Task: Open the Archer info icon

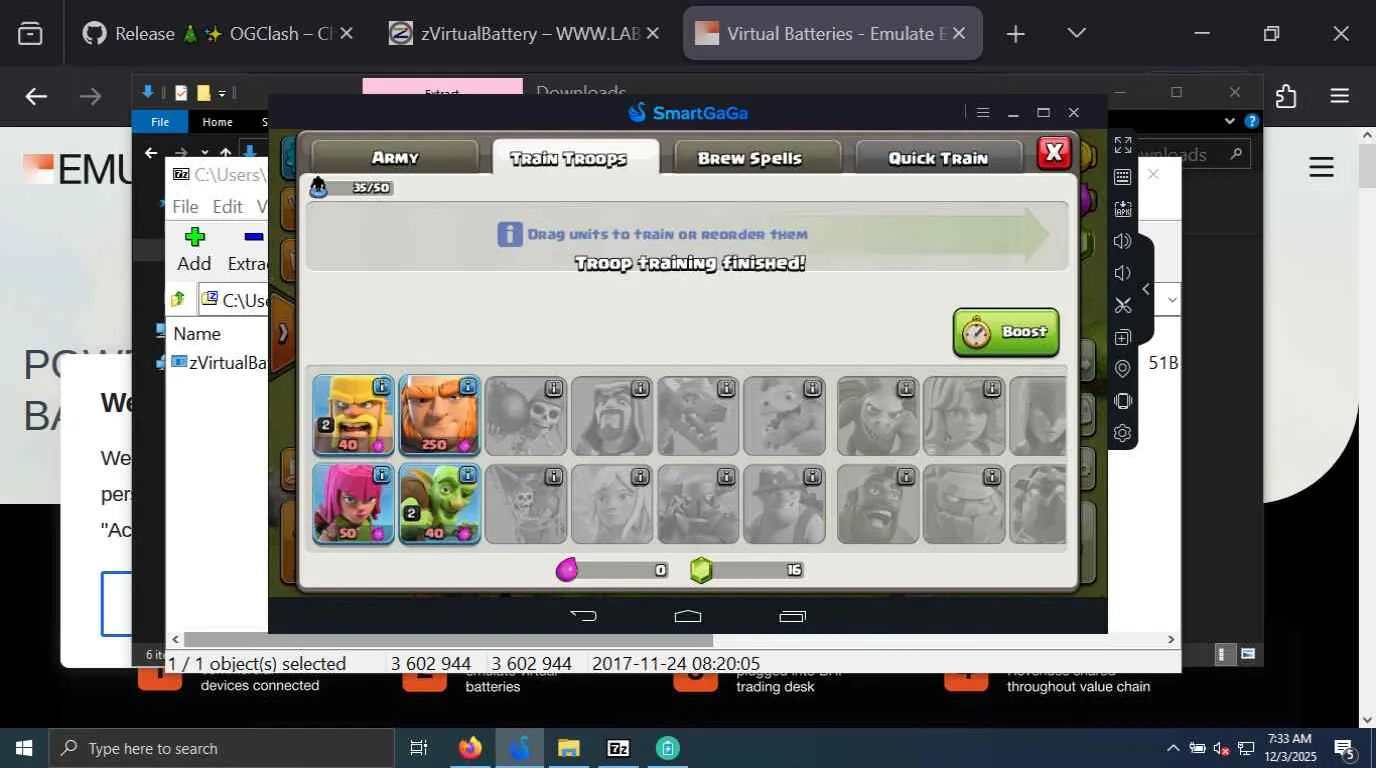Action: tap(382, 474)
